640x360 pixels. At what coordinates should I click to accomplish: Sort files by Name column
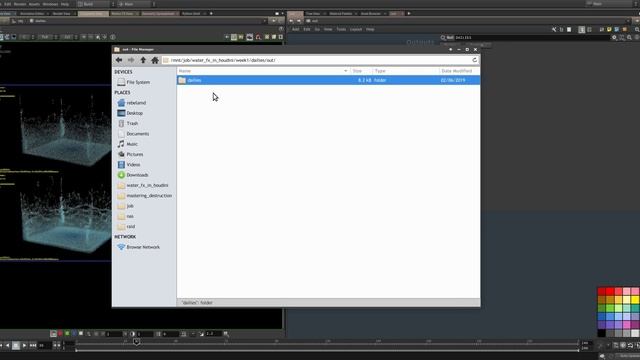(263, 71)
